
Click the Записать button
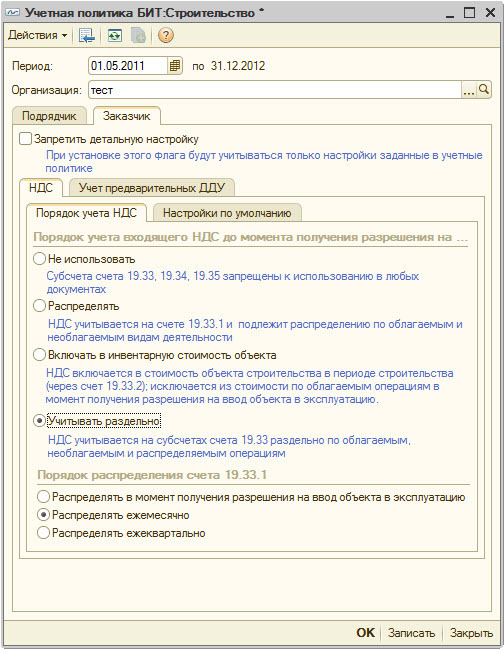(x=411, y=632)
